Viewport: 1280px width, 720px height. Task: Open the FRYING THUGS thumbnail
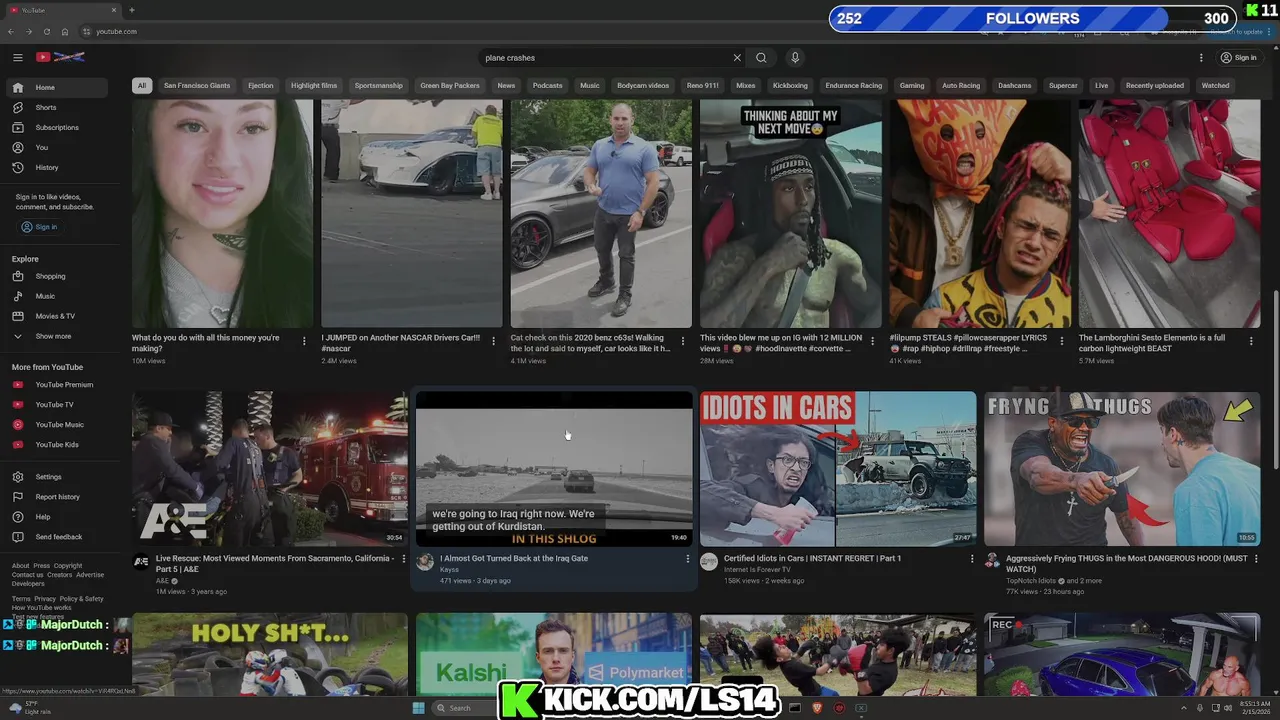point(1122,468)
